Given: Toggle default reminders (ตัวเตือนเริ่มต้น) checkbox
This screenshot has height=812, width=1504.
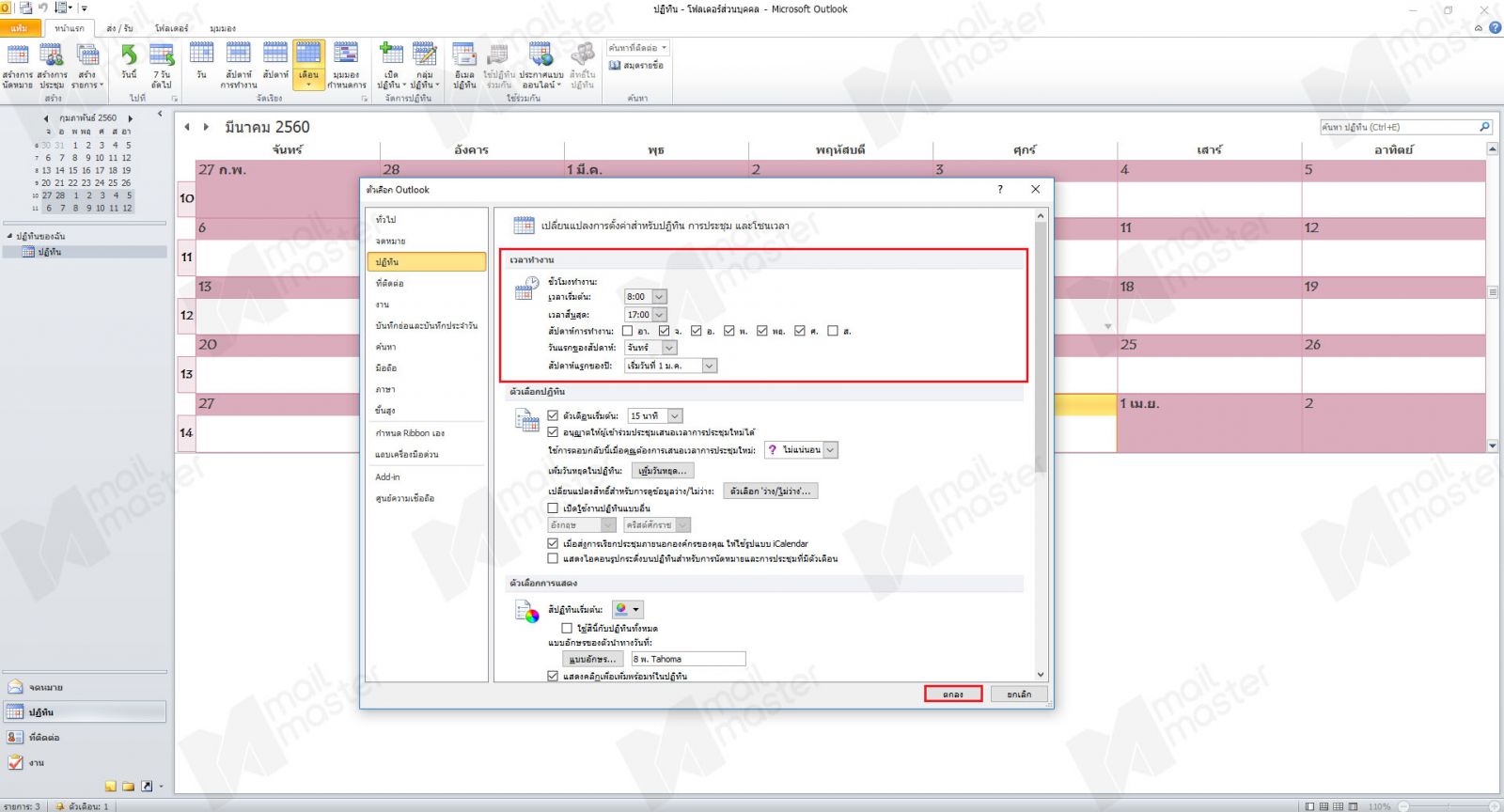Looking at the screenshot, I should coord(554,415).
